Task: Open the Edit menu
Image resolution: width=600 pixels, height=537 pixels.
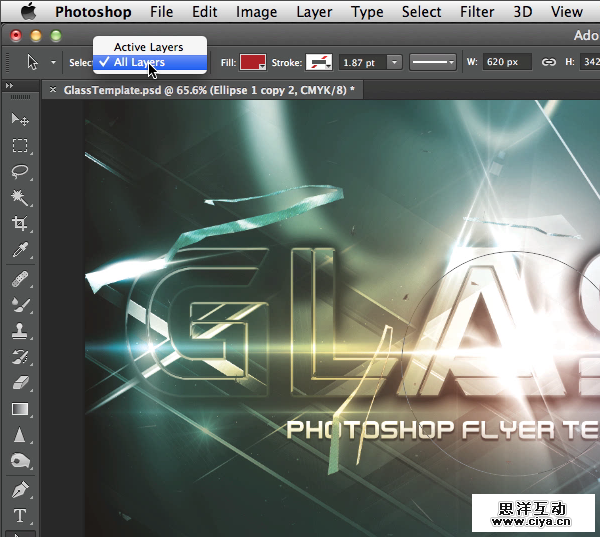Action: click(x=204, y=12)
